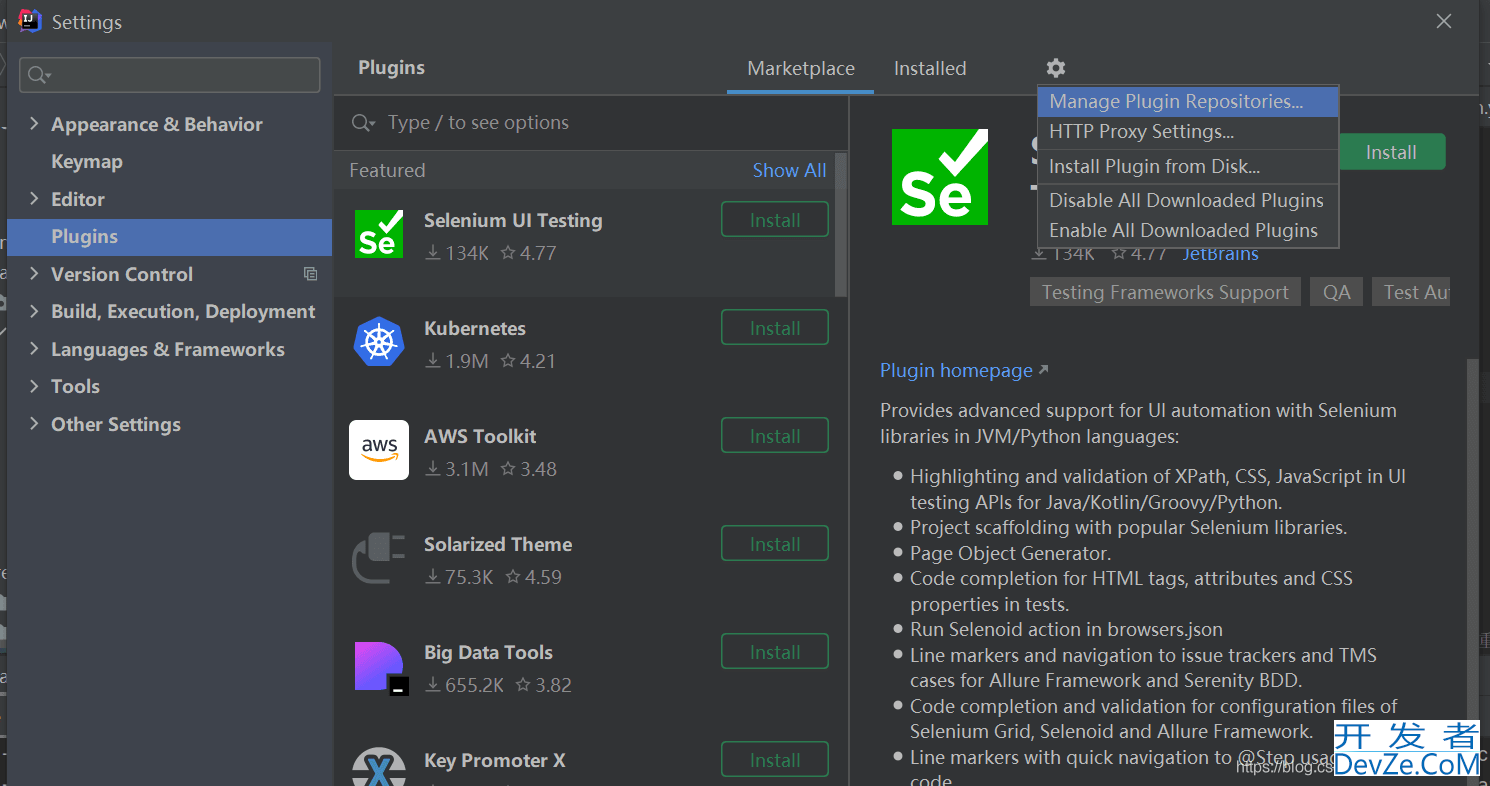The image size is (1490, 786).
Task: Install the Kubernetes plugin
Action: pyautogui.click(x=775, y=328)
